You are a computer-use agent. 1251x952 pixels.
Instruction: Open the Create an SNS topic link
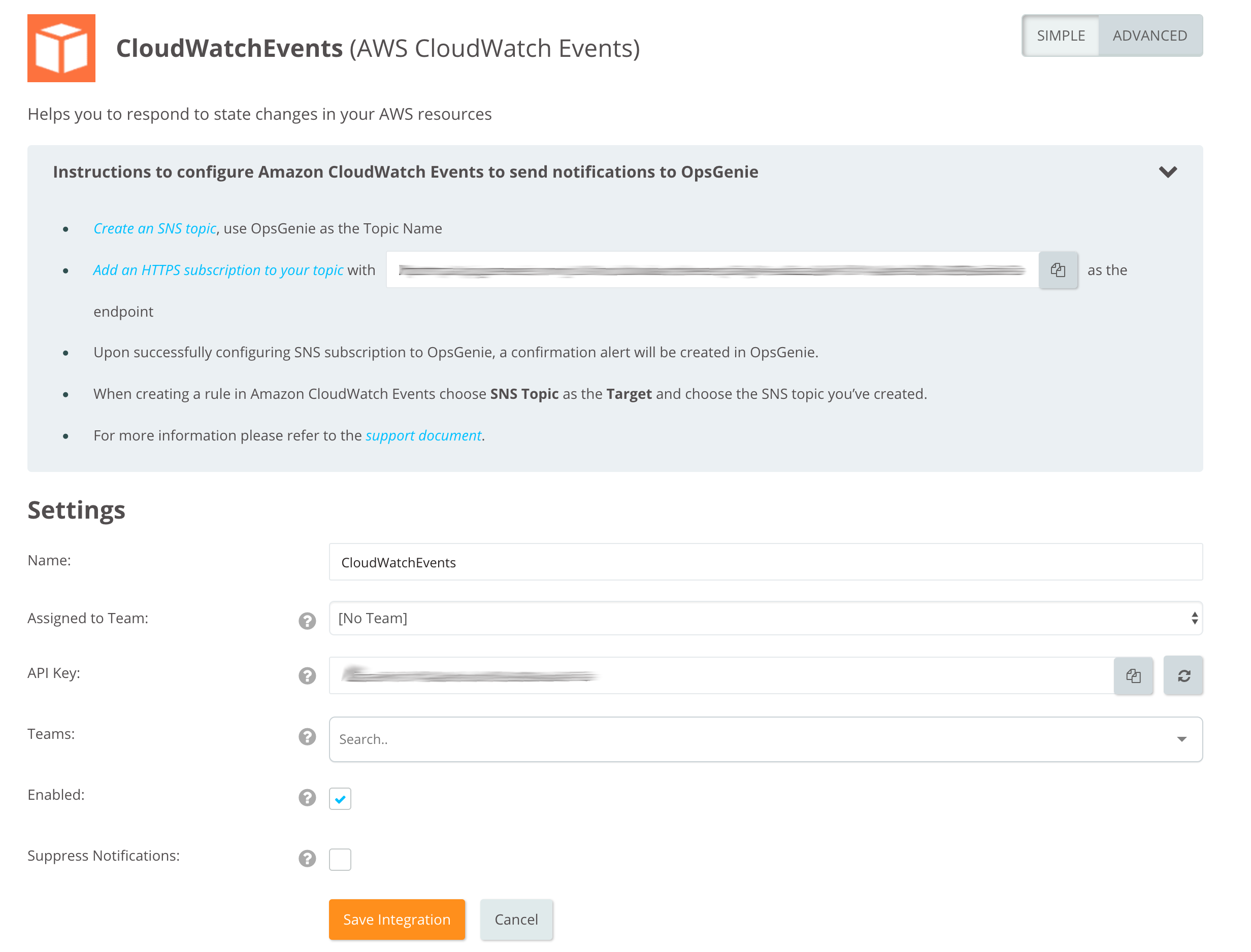[155, 228]
